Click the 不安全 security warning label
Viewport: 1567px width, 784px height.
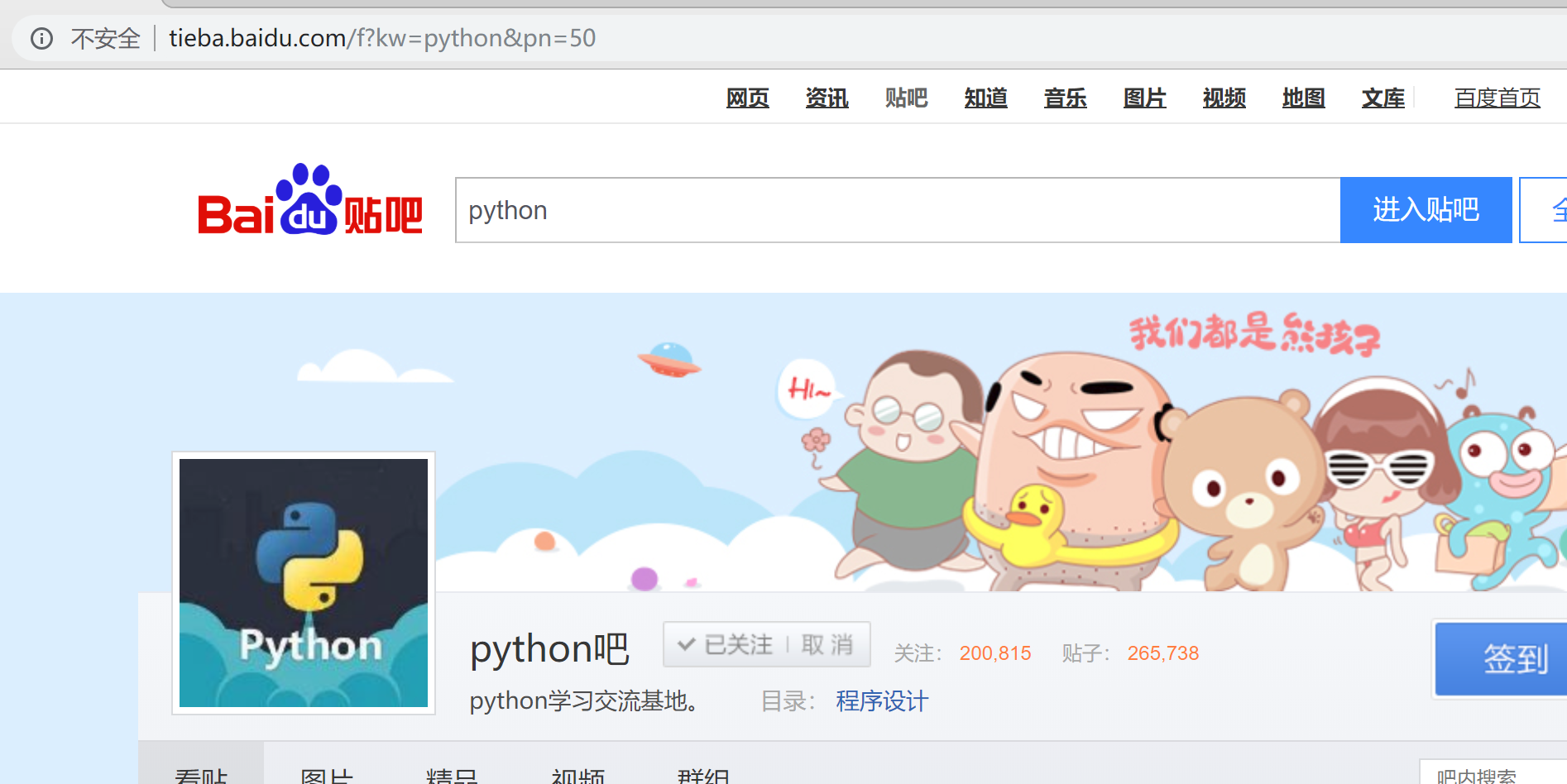pos(106,38)
